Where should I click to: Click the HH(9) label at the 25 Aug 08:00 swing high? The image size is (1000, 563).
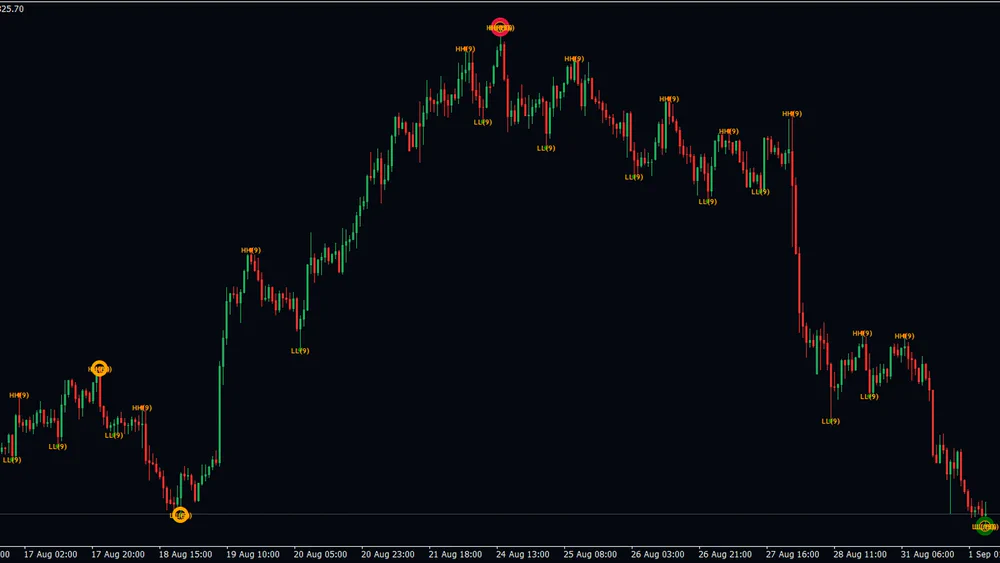coord(574,59)
